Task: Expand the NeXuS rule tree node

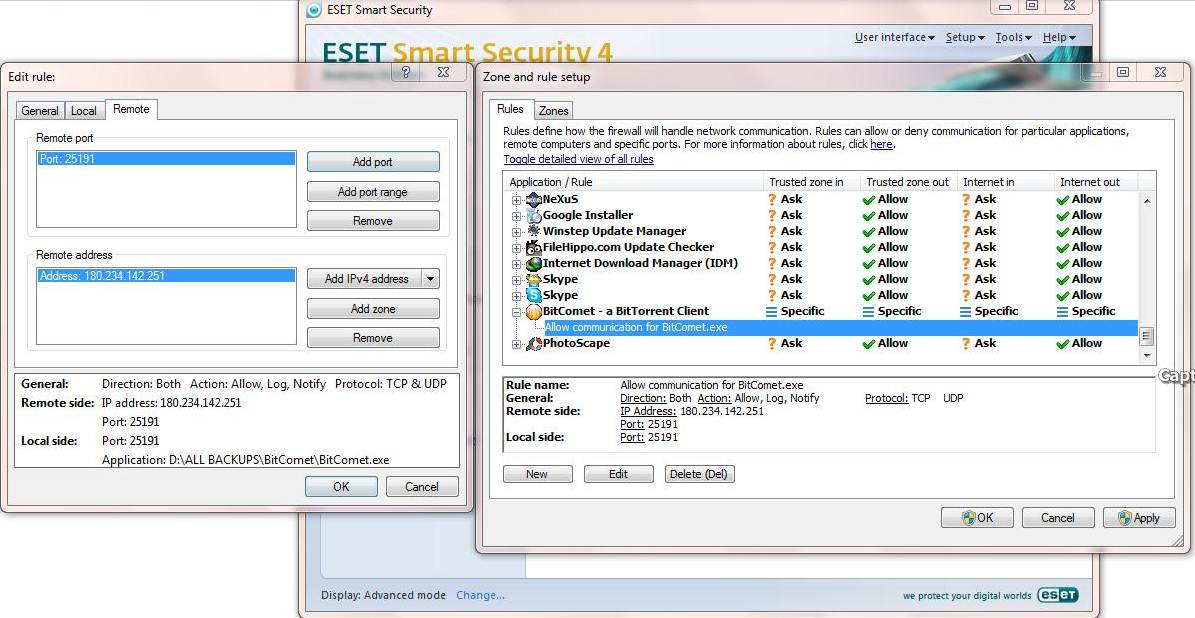Action: (x=517, y=200)
